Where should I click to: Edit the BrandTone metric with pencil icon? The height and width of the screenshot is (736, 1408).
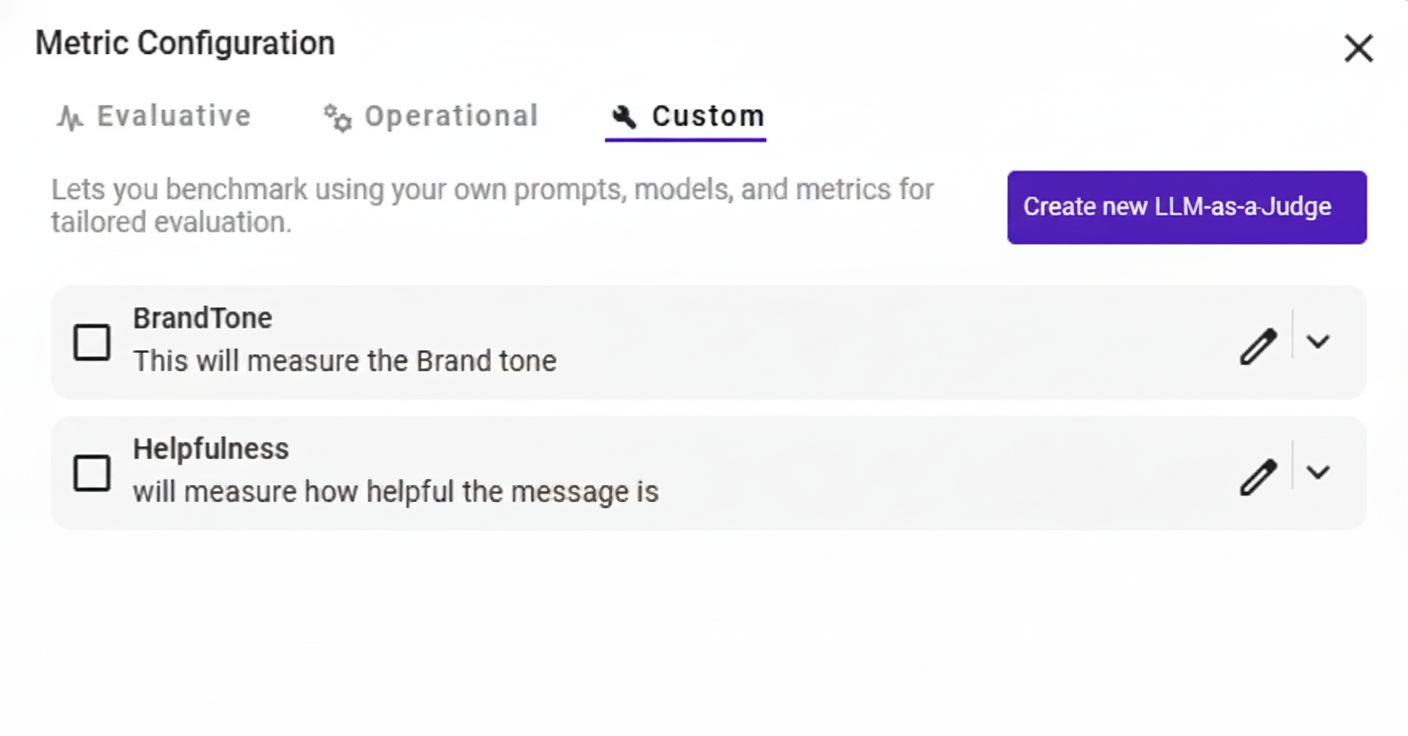click(1258, 346)
